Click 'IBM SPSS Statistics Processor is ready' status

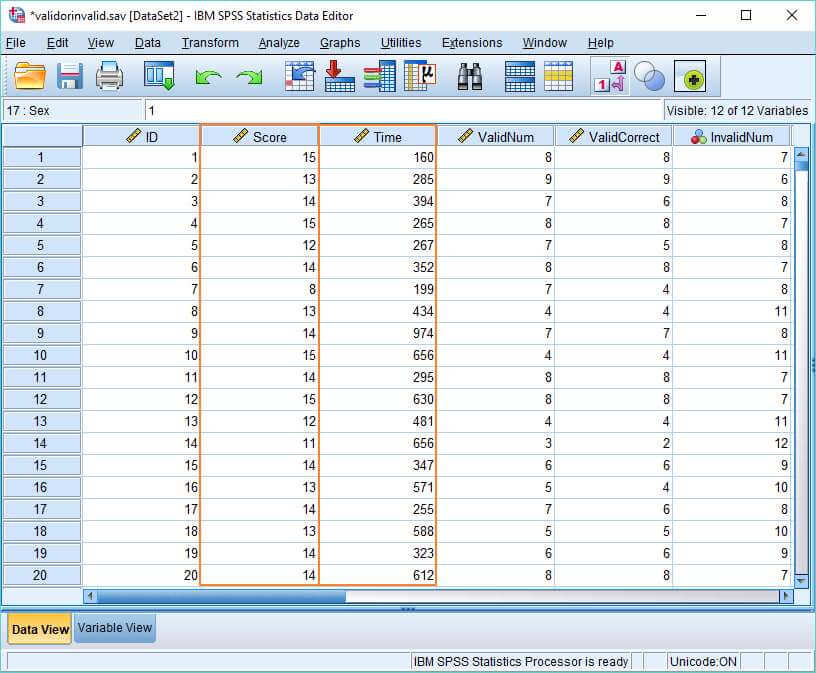(x=520, y=662)
